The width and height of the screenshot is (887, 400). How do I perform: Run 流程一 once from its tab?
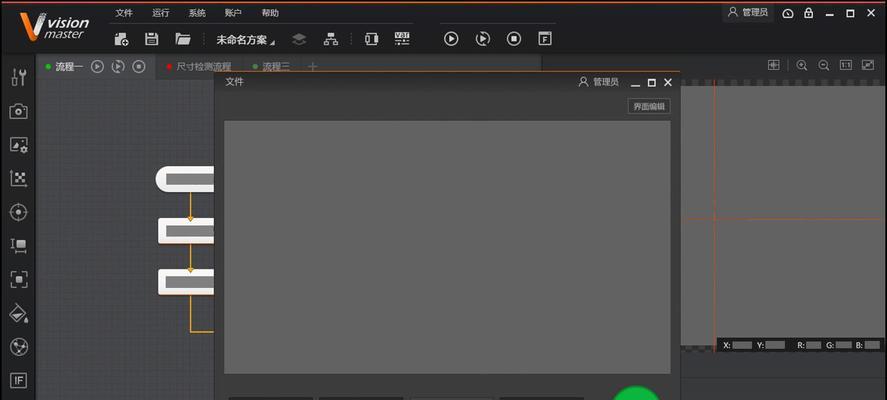pyautogui.click(x=97, y=67)
